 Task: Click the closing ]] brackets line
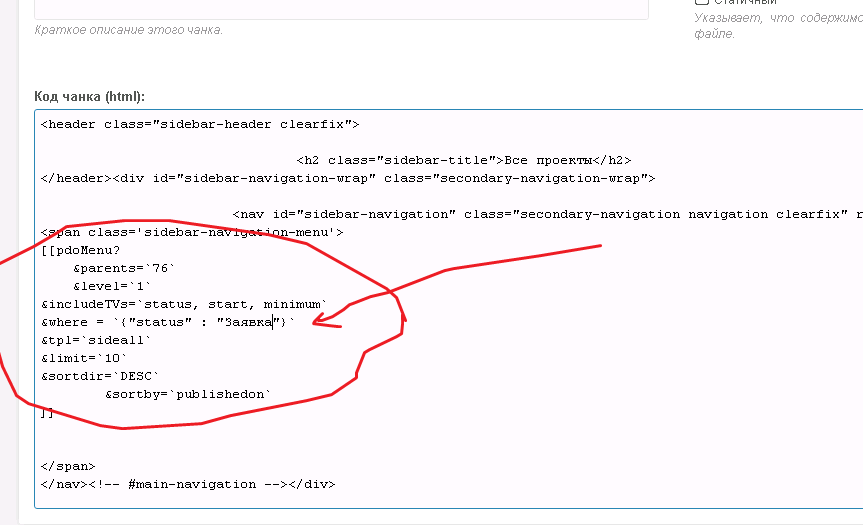click(47, 412)
